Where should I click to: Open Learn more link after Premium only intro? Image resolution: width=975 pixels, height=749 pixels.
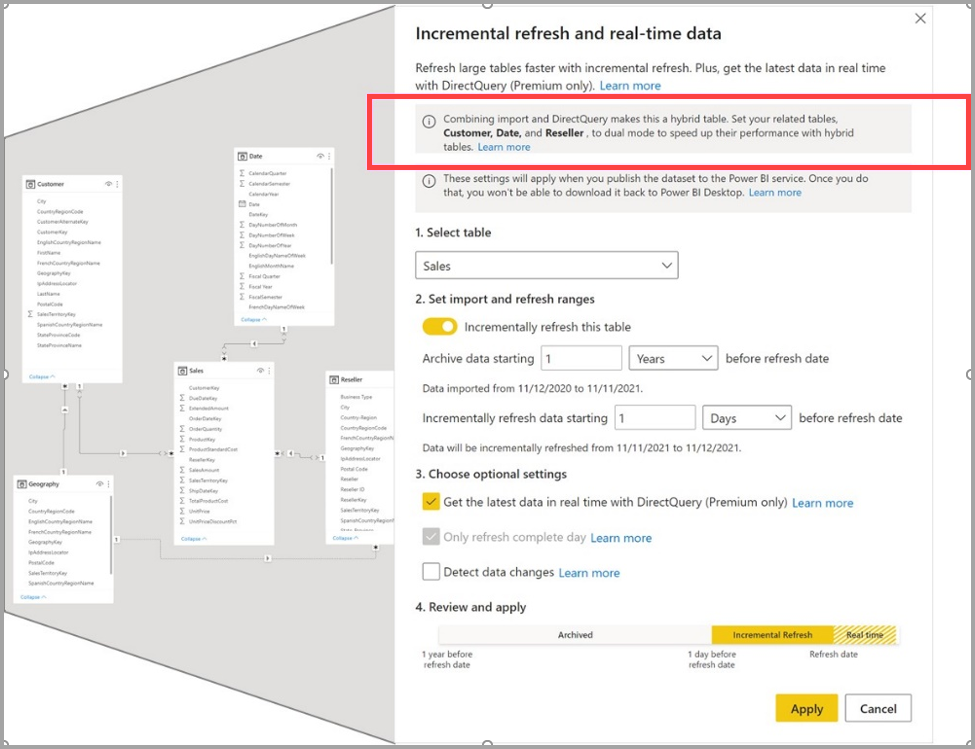click(x=630, y=86)
